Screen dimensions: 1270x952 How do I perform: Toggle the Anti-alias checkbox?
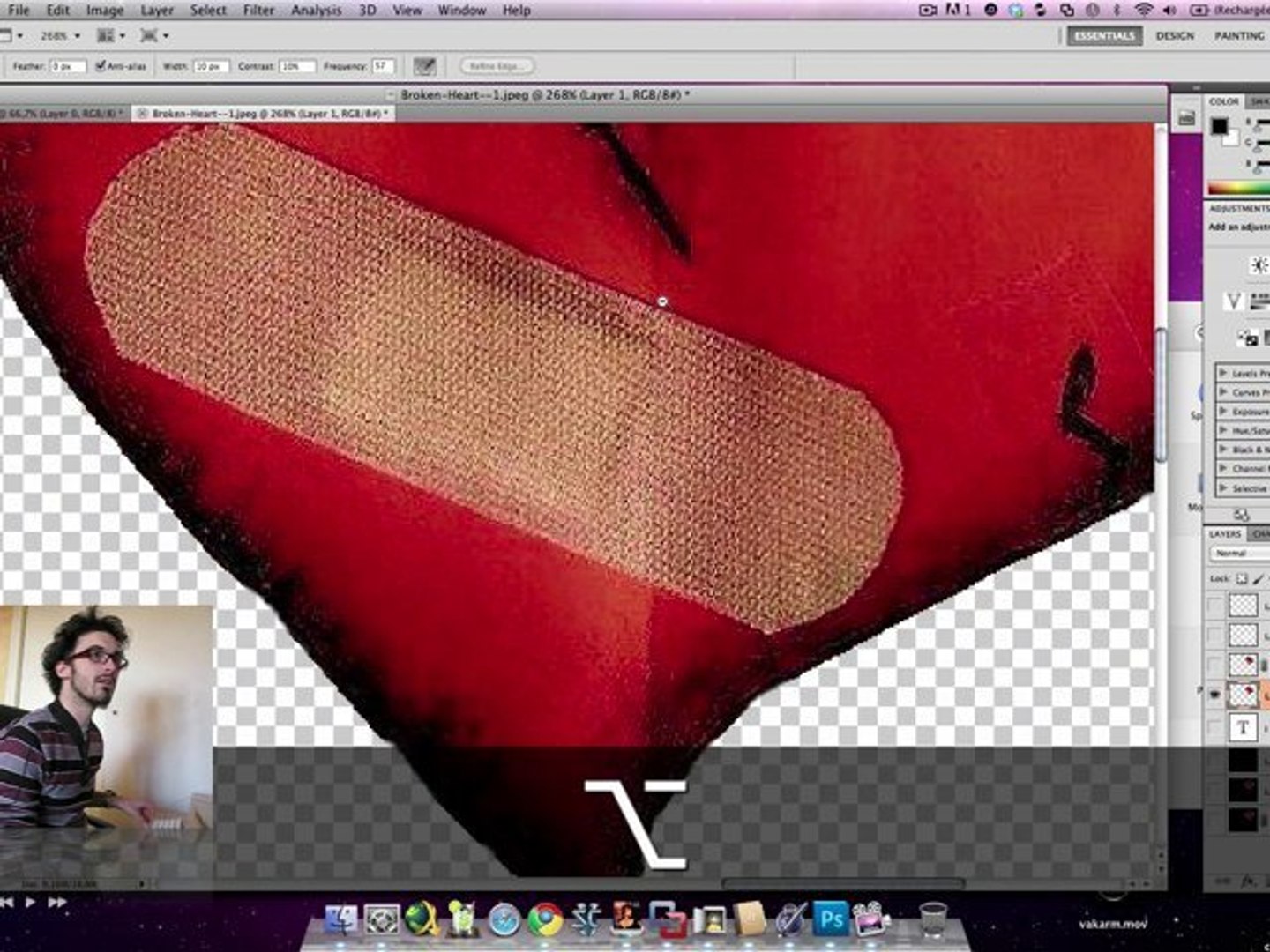(101, 66)
